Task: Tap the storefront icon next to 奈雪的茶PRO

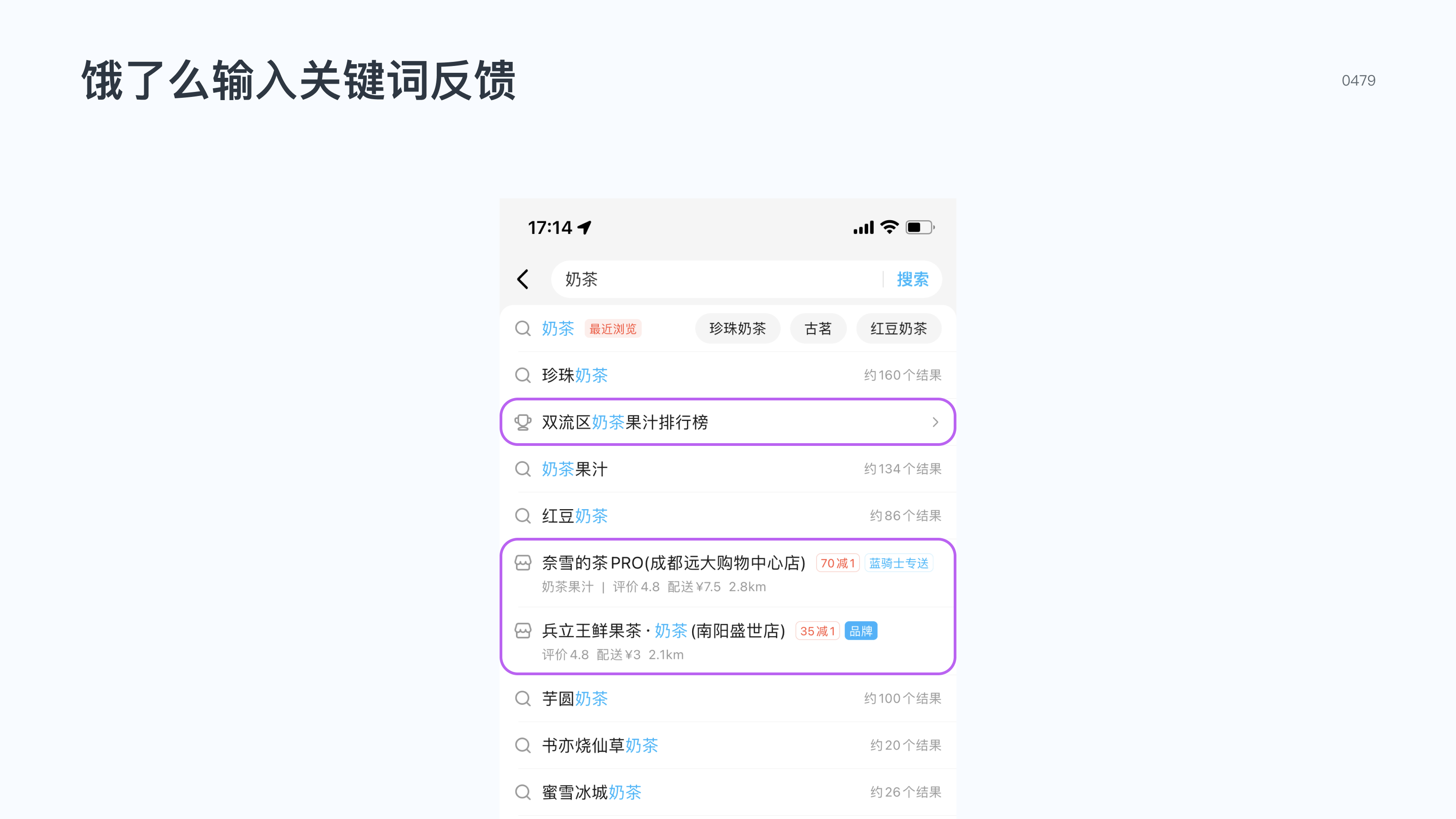Action: (x=523, y=563)
